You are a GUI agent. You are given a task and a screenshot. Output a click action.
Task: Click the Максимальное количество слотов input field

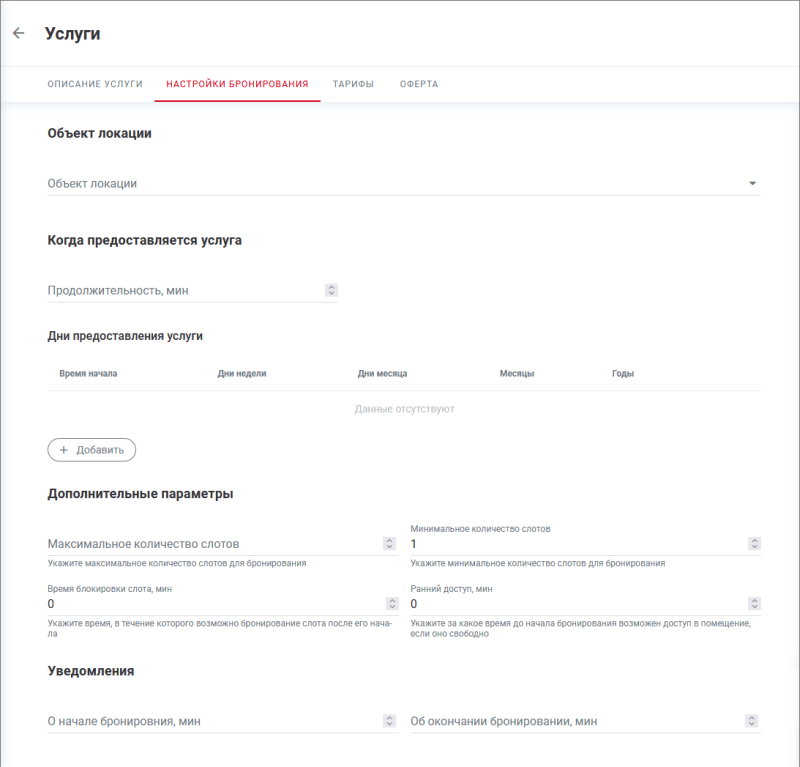click(x=200, y=544)
